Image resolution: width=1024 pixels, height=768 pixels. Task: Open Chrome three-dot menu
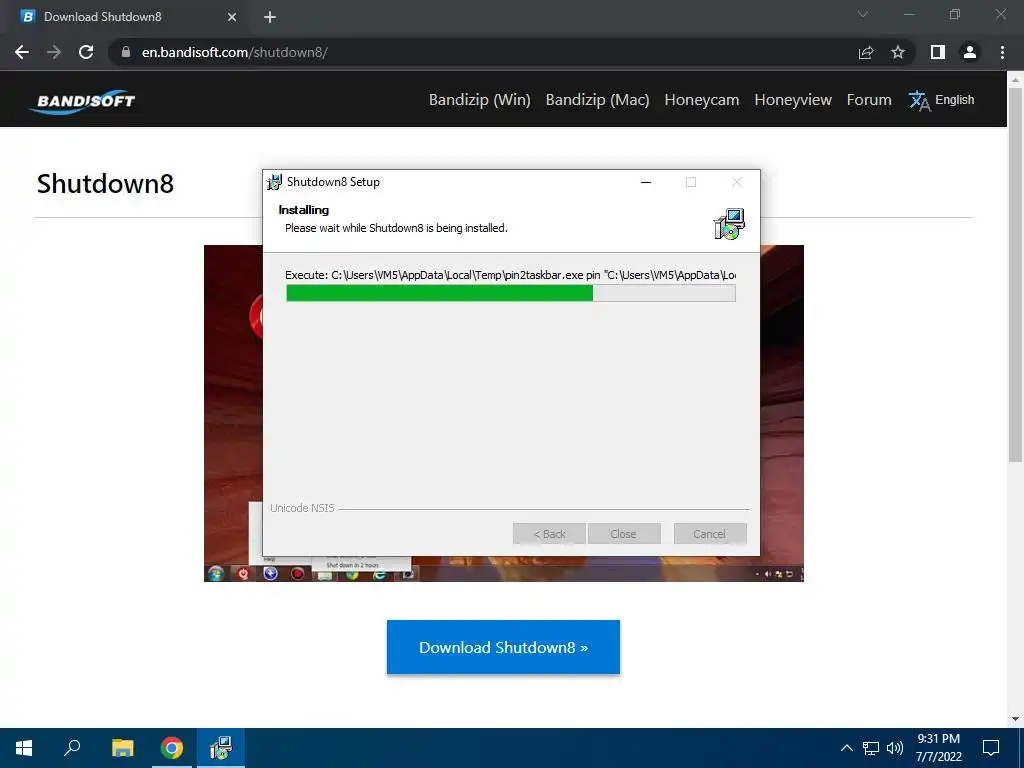(1002, 52)
